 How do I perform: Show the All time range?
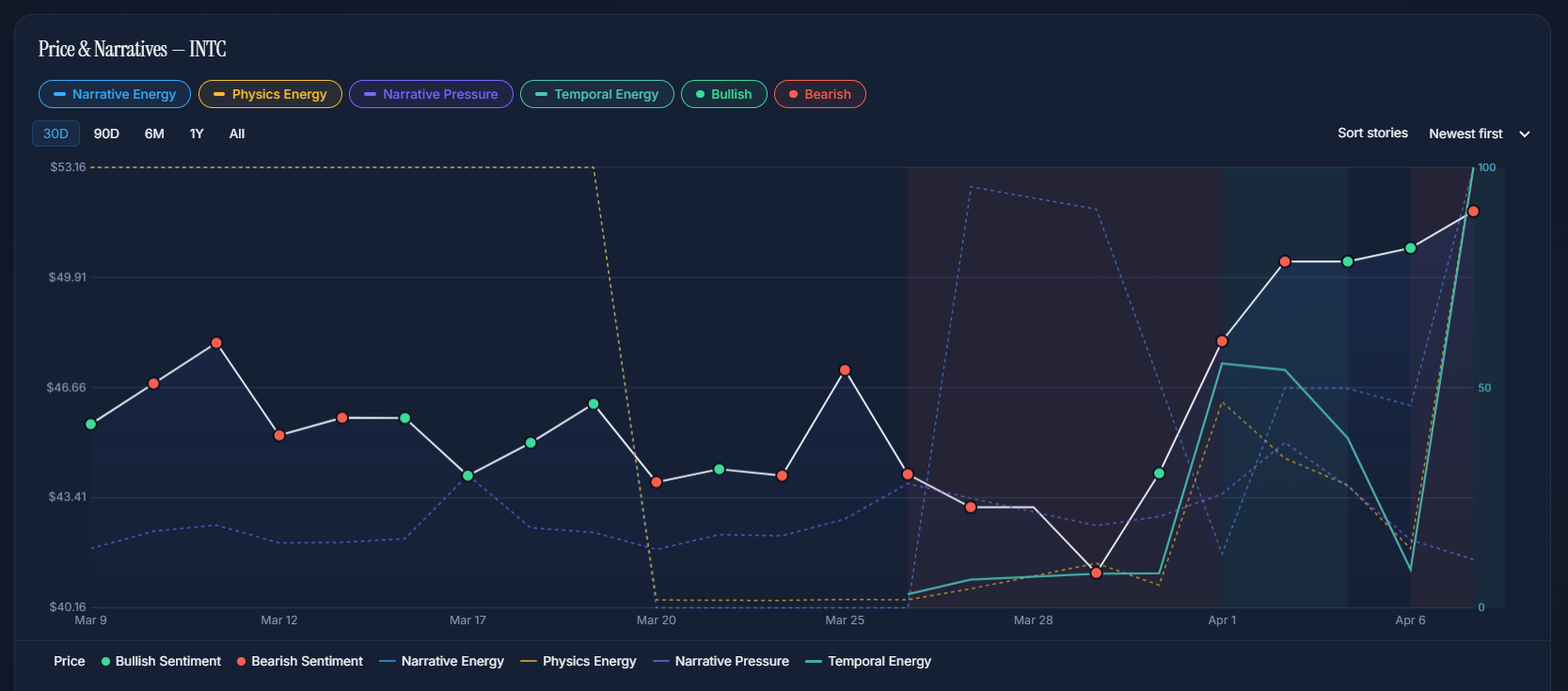pos(237,133)
